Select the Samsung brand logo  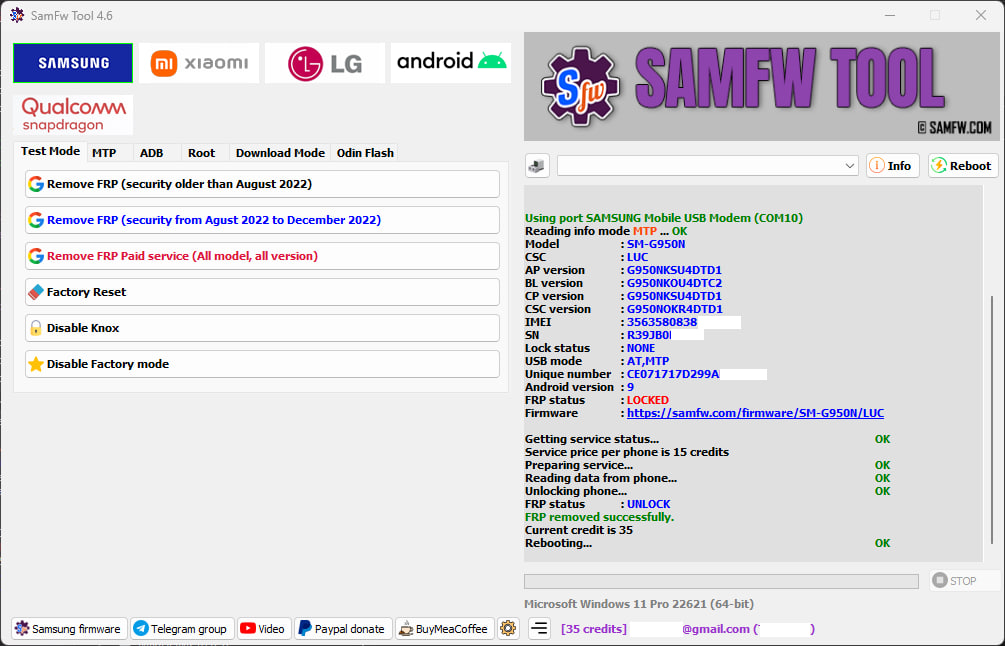click(73, 63)
